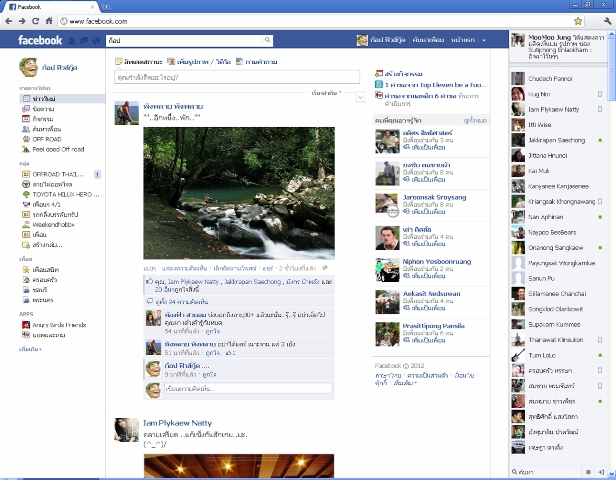
Task: Click the Facebook logo in the header
Action: 41,40
